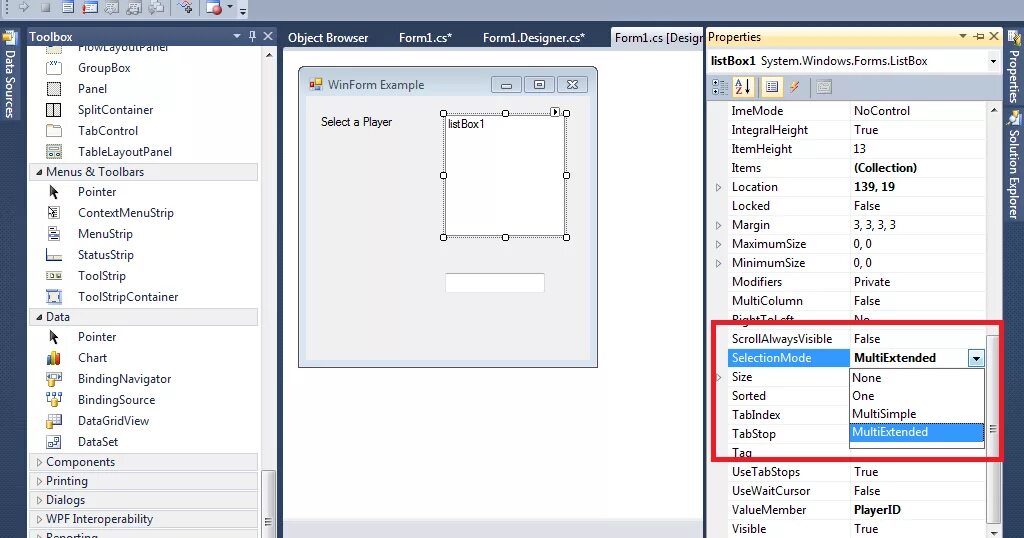Expand the MinimumSize property
This screenshot has width=1024, height=538.
(718, 263)
